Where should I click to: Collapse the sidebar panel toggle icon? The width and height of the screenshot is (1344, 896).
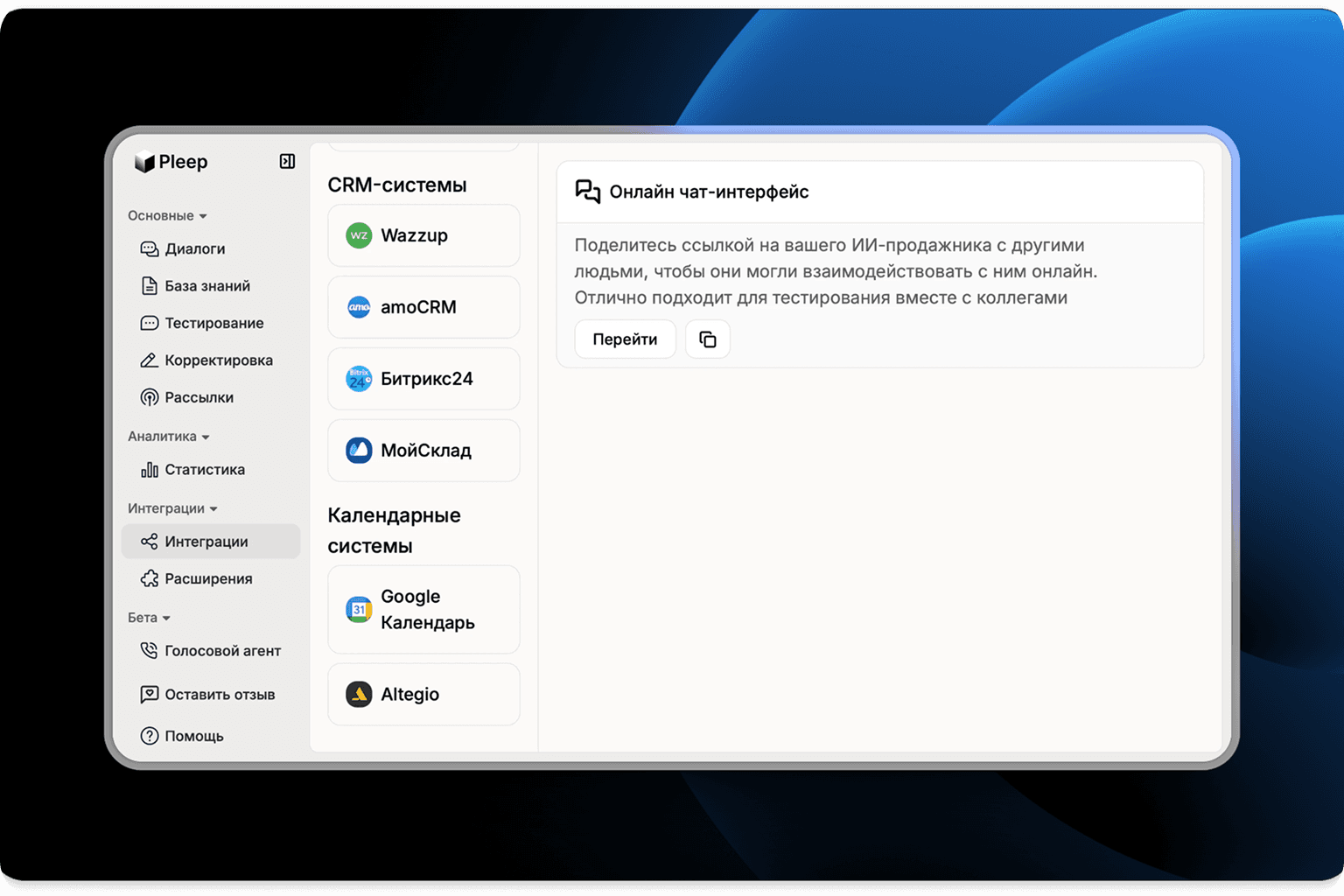[287, 162]
